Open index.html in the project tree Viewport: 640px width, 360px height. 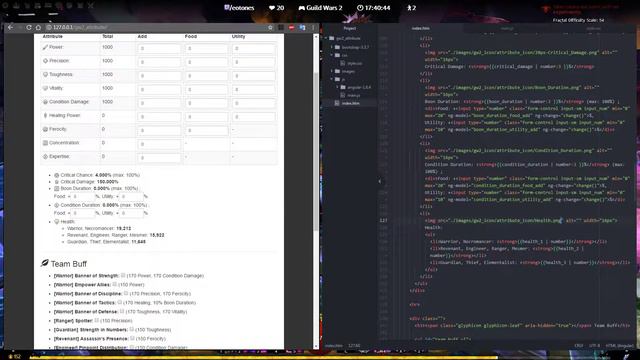[x=351, y=103]
